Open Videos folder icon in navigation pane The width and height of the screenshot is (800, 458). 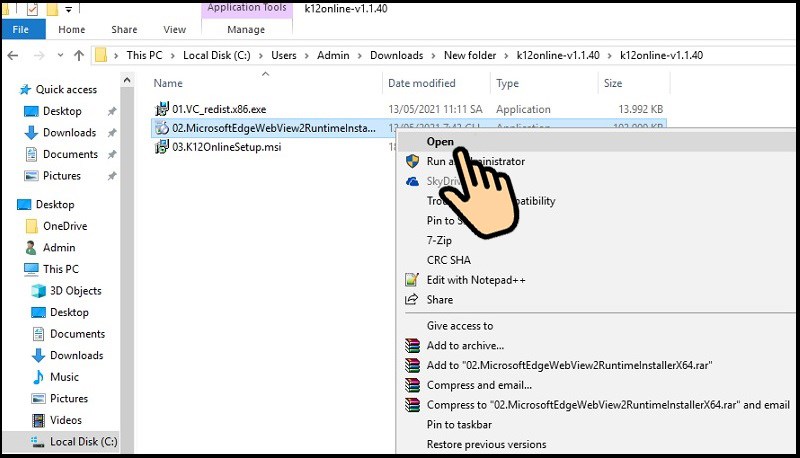coord(38,420)
